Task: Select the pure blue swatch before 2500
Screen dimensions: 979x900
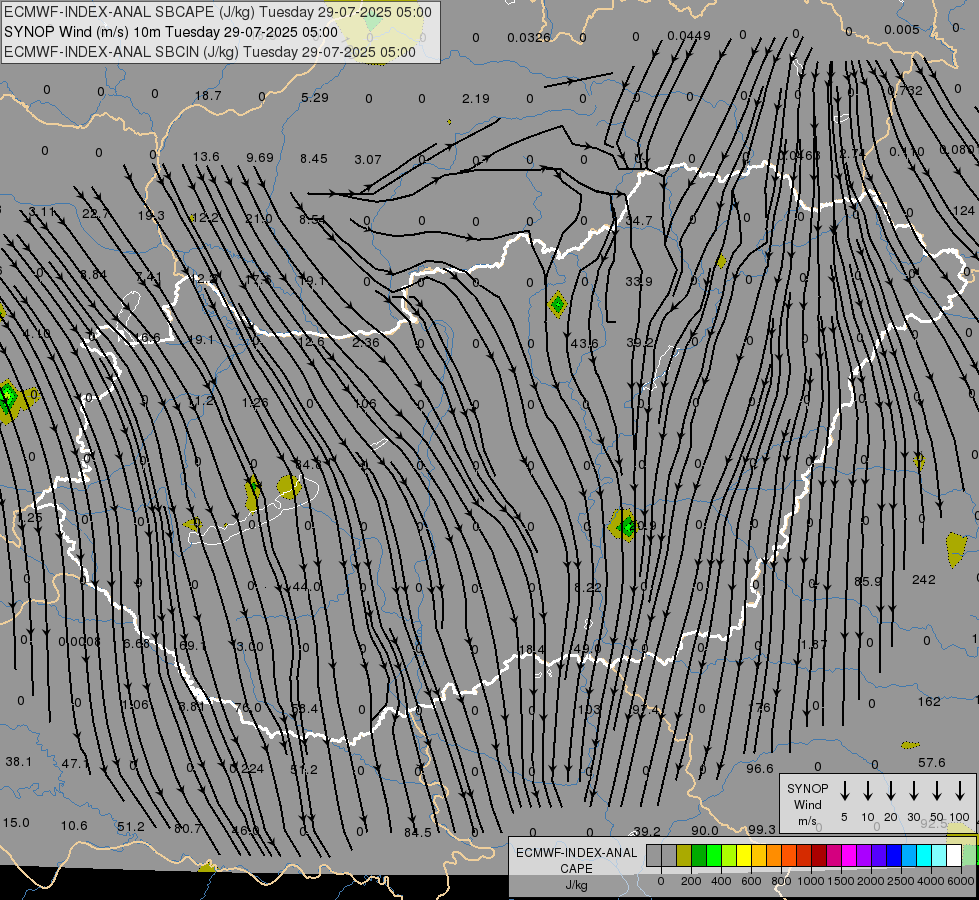Action: click(x=893, y=856)
